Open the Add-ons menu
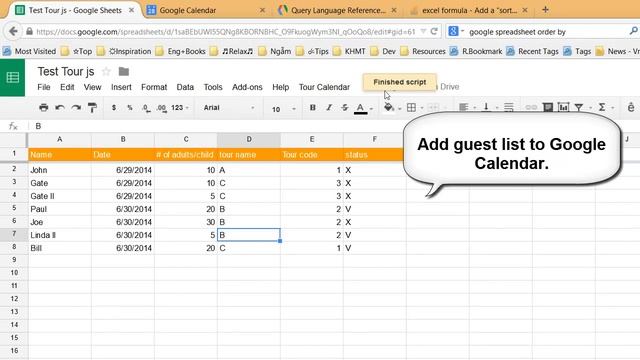 [247, 87]
